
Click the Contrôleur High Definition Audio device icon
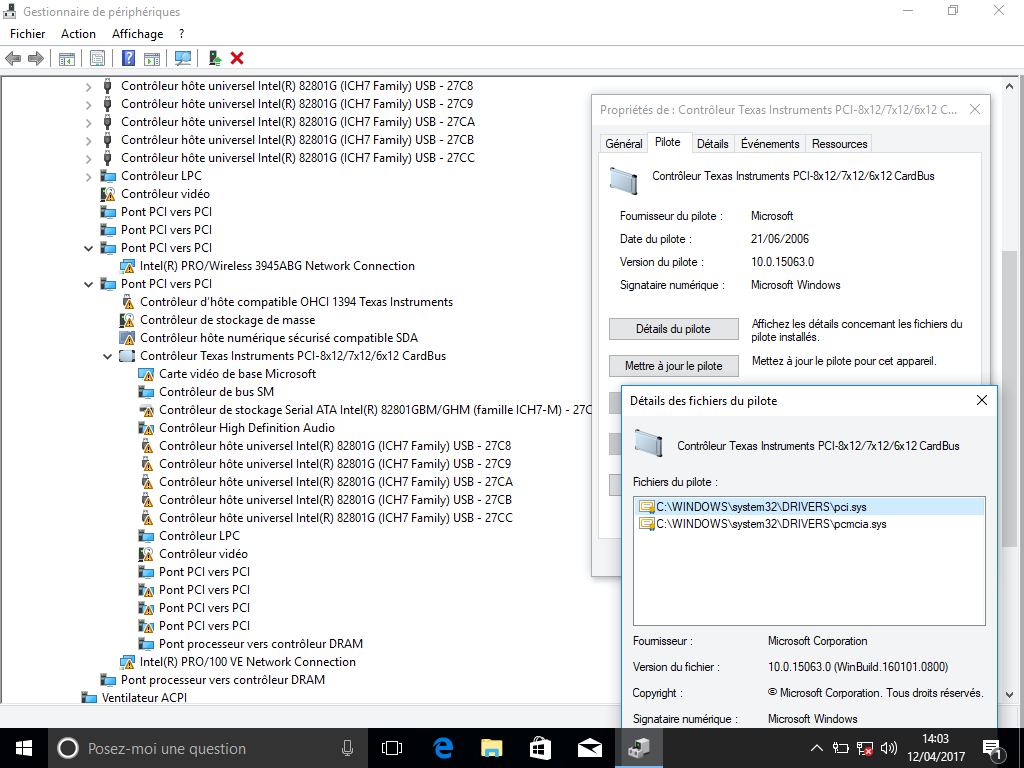[x=146, y=428]
